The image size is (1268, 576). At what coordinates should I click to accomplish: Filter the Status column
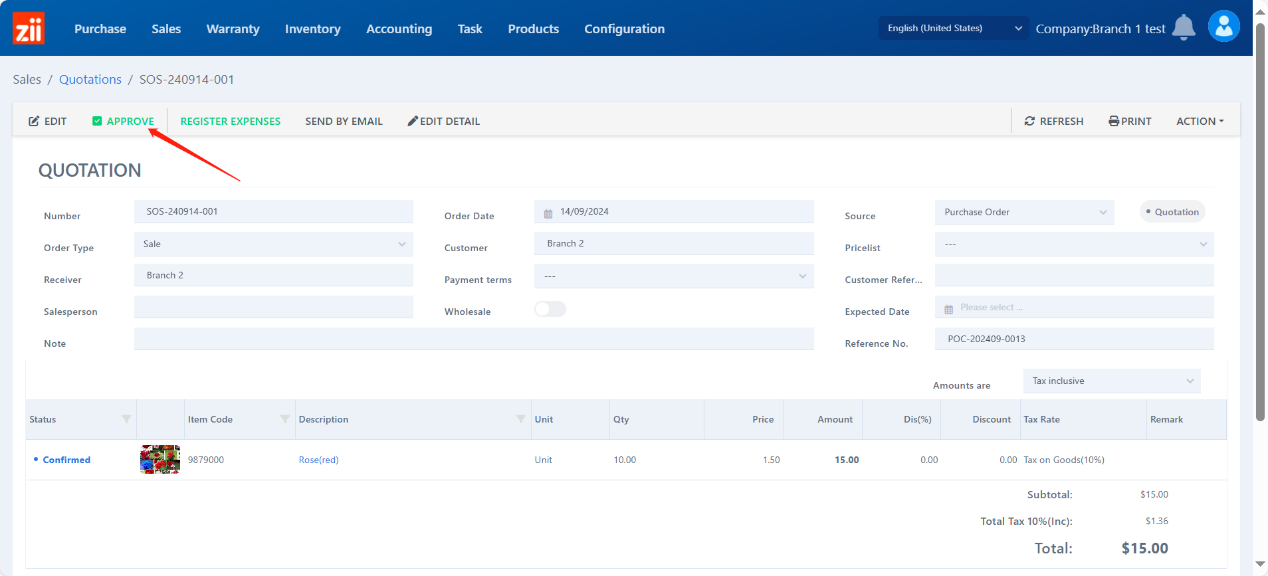(126, 419)
